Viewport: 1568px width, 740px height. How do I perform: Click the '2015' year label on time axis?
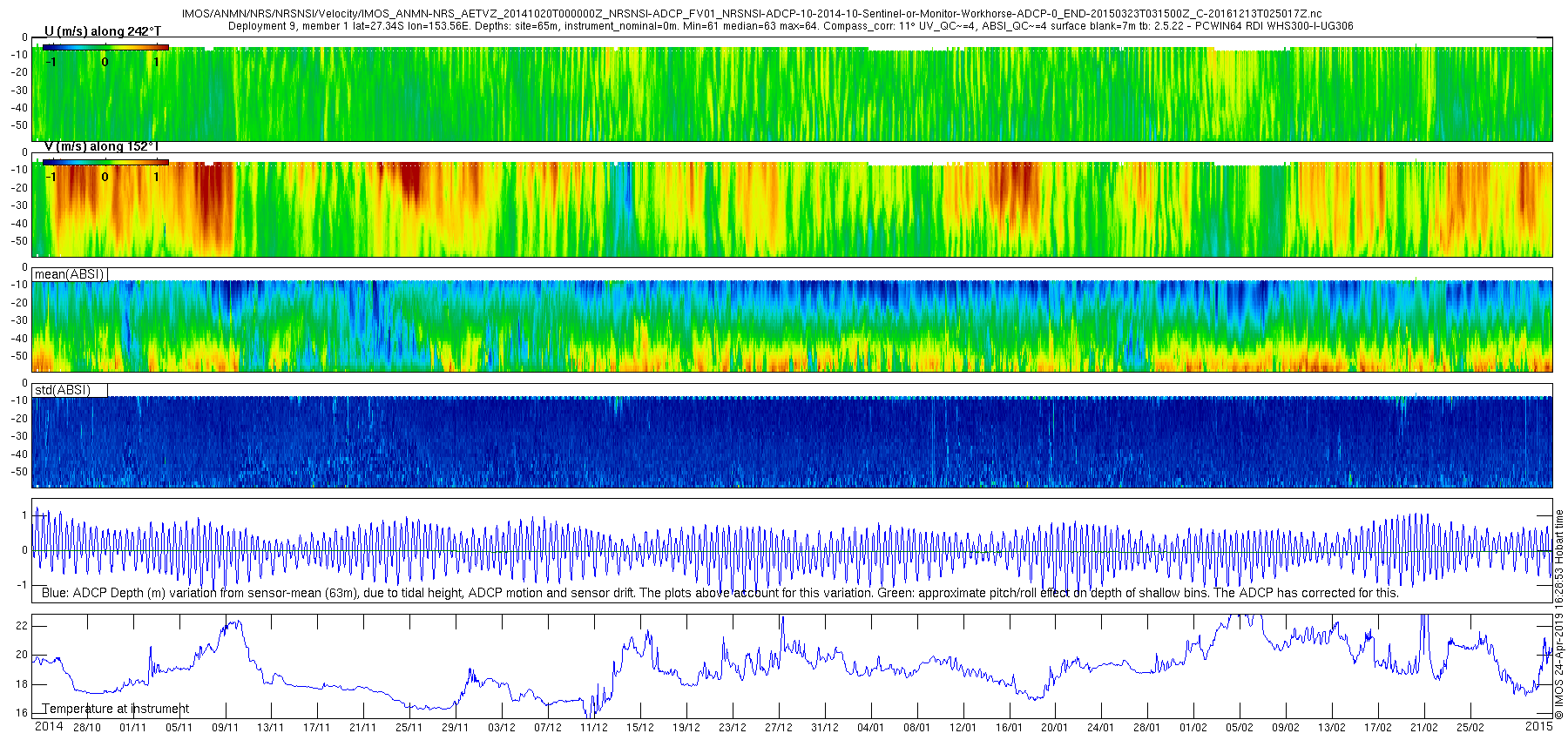(1539, 726)
